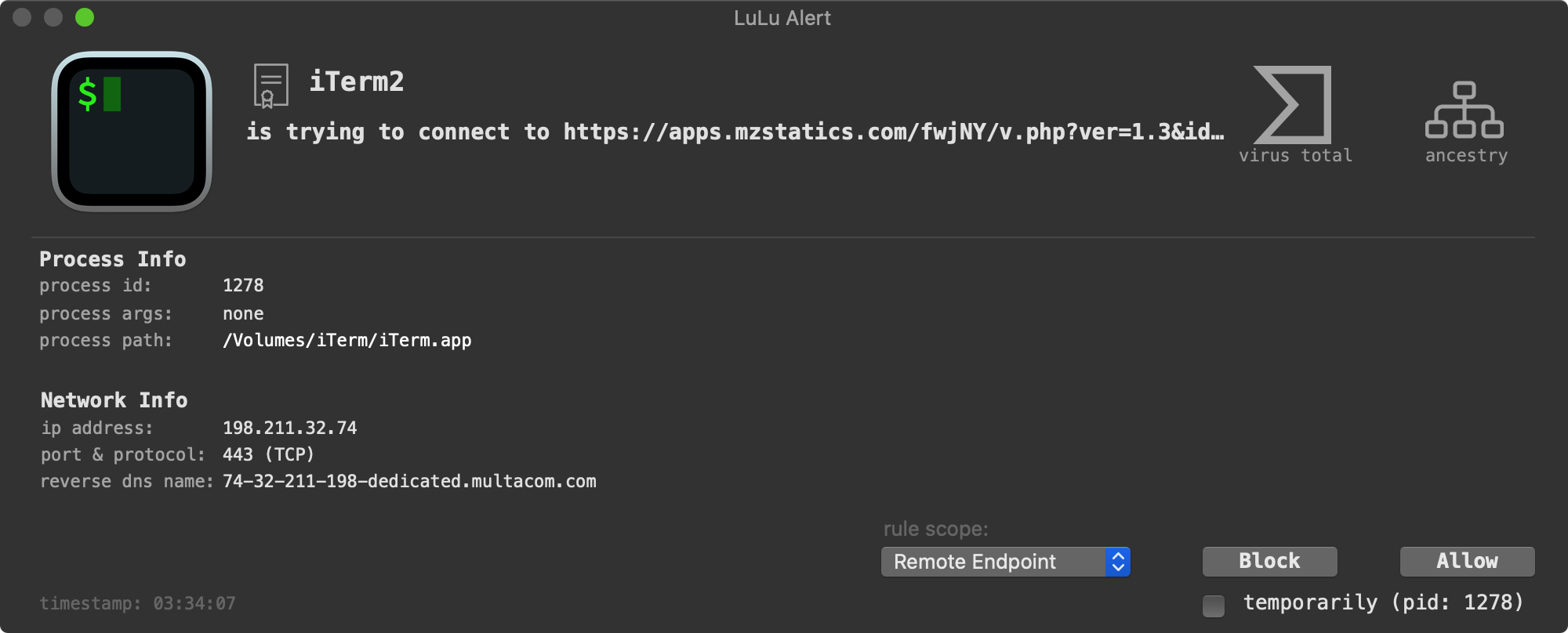Select the connection URL text

pos(893,132)
